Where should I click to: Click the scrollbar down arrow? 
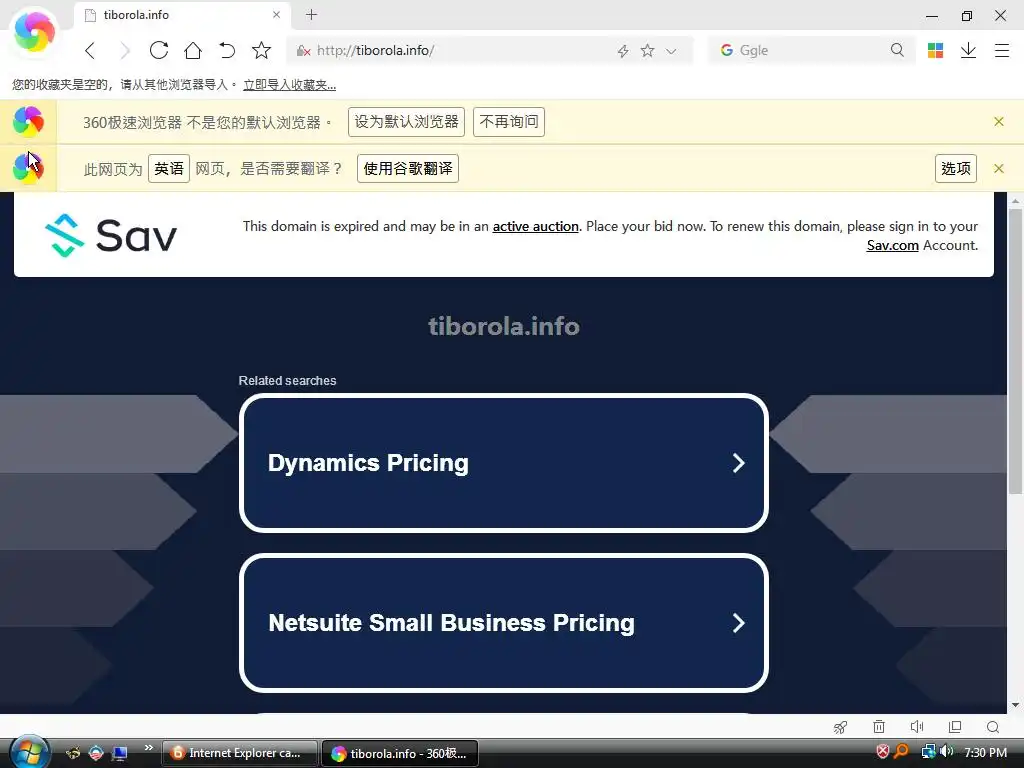click(1015, 705)
